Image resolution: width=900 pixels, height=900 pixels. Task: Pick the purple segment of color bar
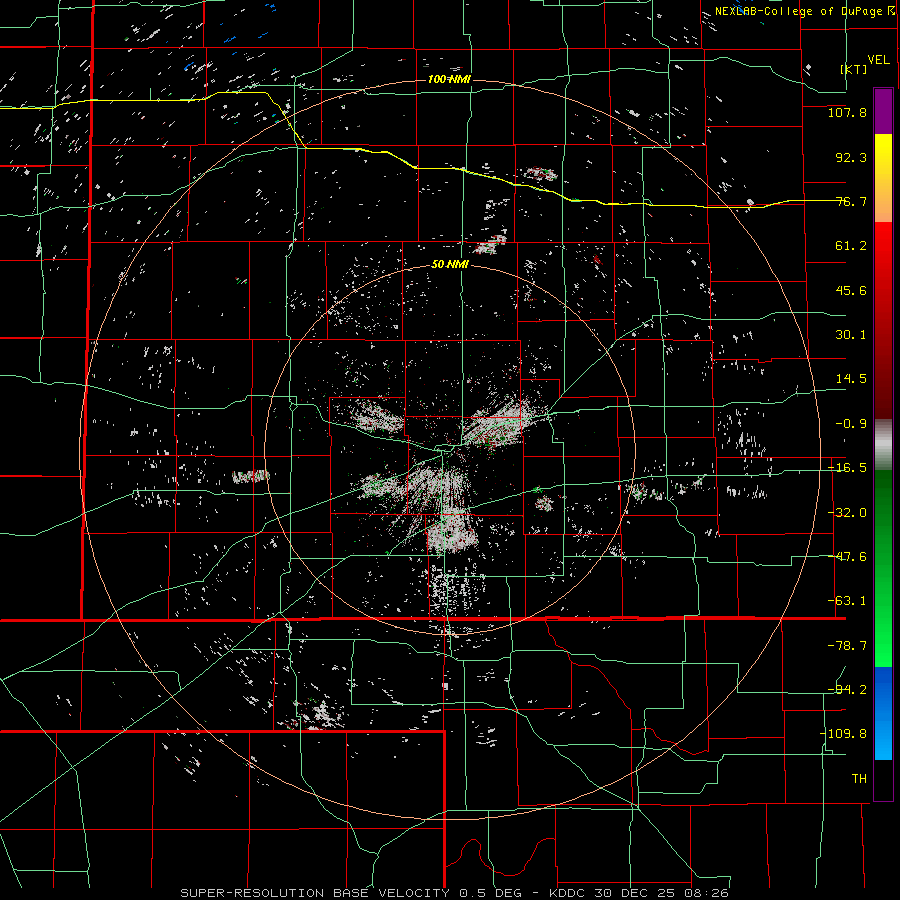[x=883, y=112]
